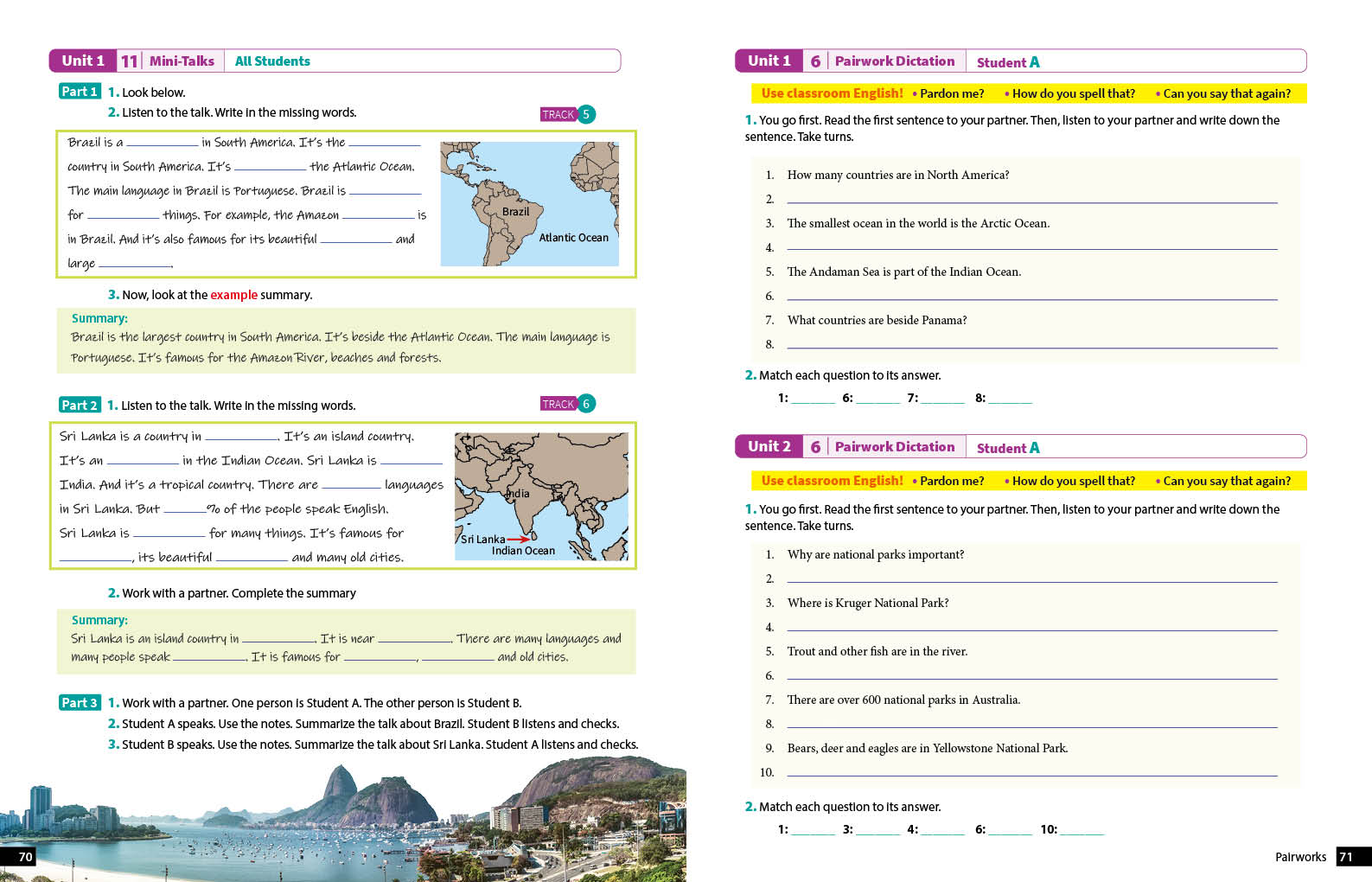Open the Brazil and Atlantic Ocean map
Screen dimensions: 1372x882
pyautogui.click(x=529, y=204)
